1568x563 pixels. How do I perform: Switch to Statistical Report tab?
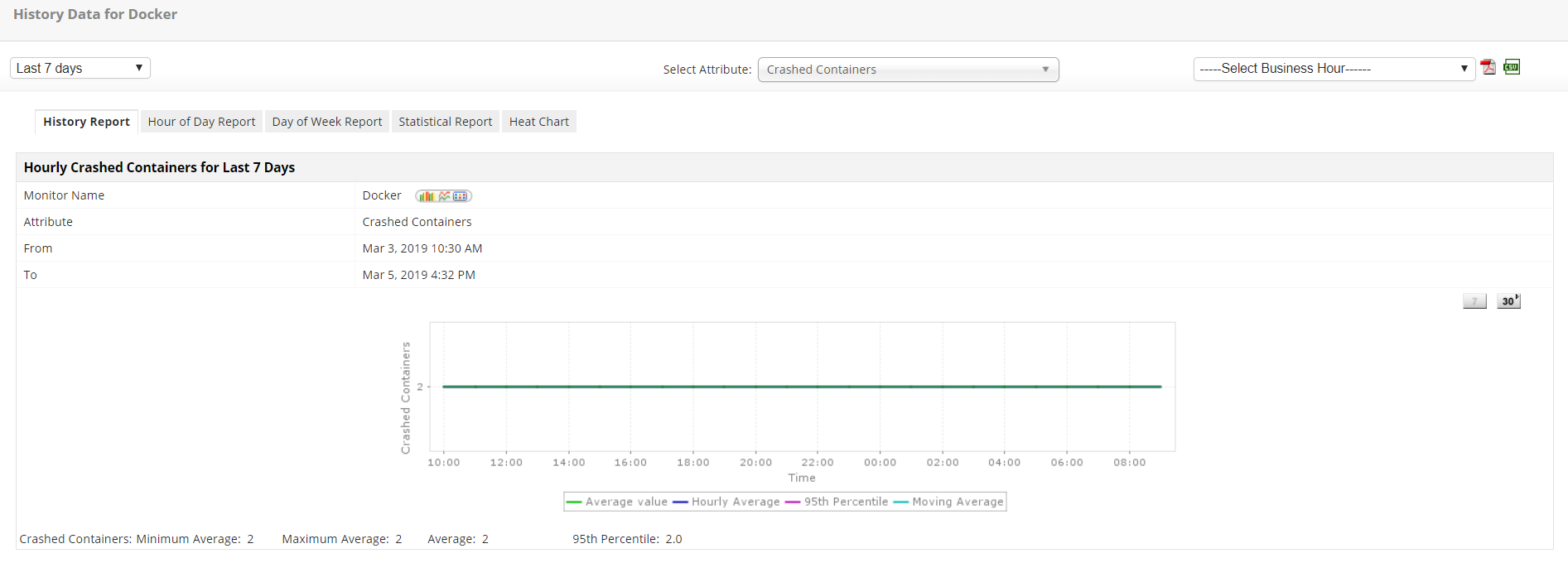tap(446, 122)
